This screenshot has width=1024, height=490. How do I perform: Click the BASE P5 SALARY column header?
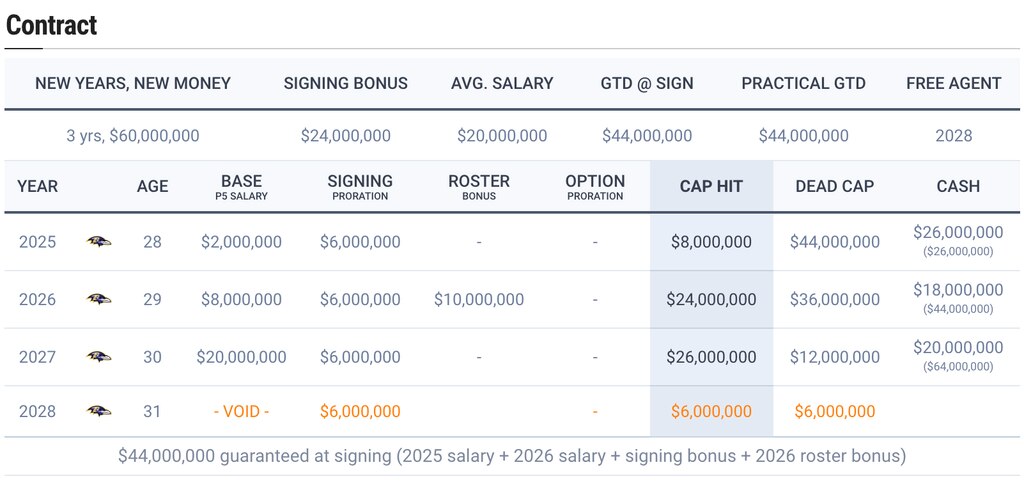pyautogui.click(x=242, y=186)
